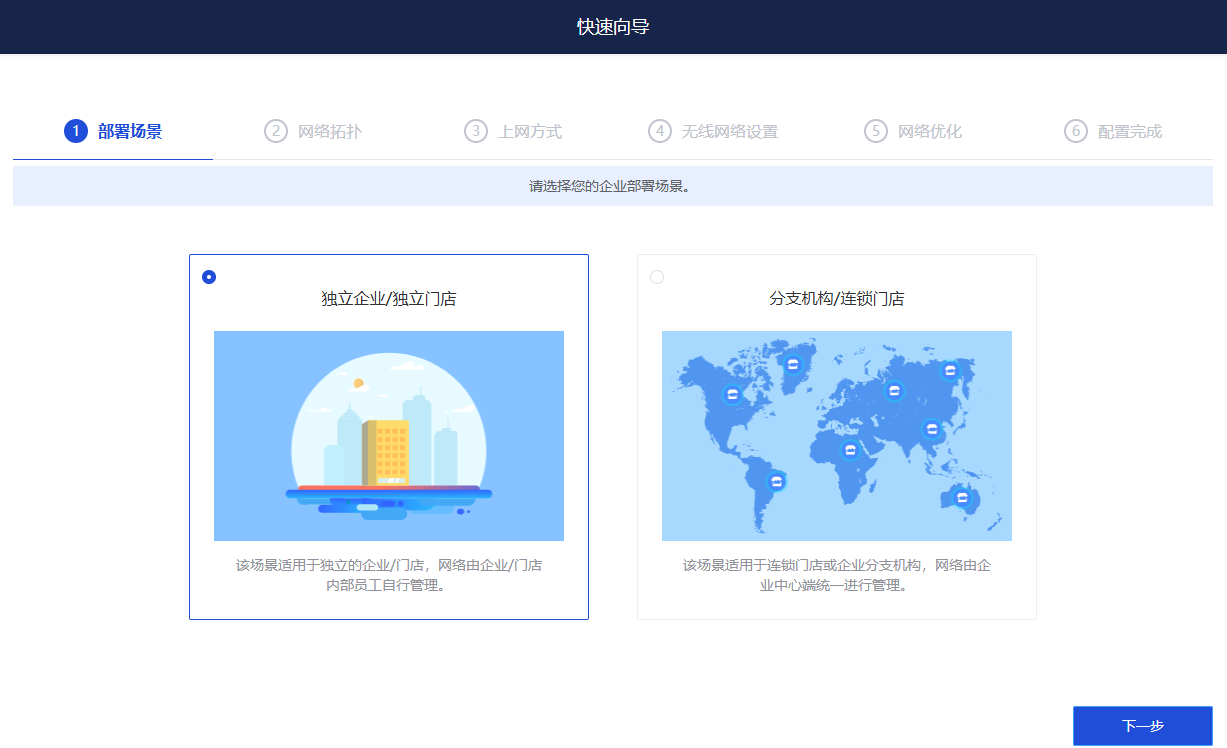Click the store marker on Australia
The image size is (1227, 748).
[x=962, y=497]
